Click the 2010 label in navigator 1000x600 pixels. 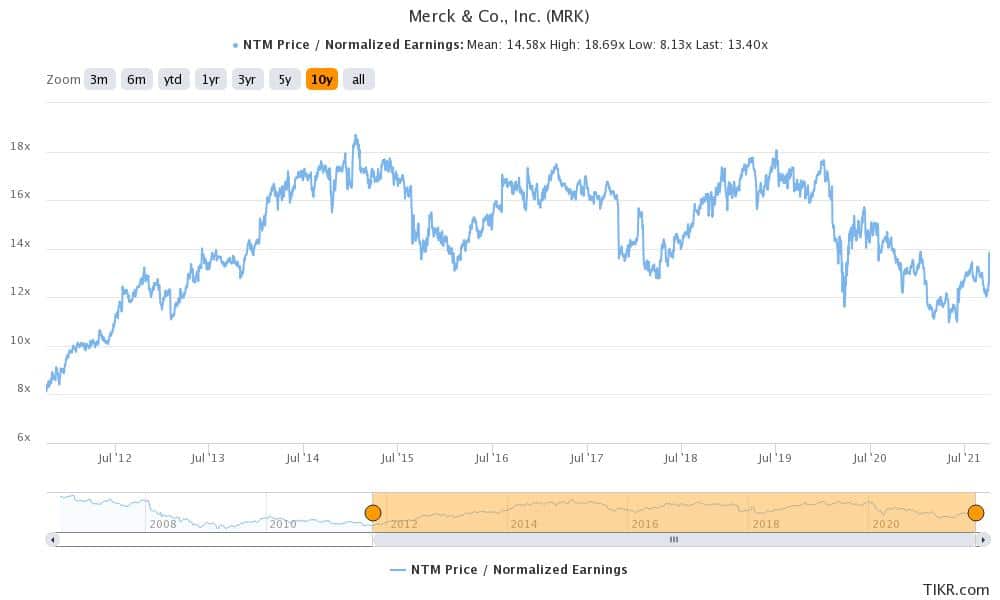[283, 524]
